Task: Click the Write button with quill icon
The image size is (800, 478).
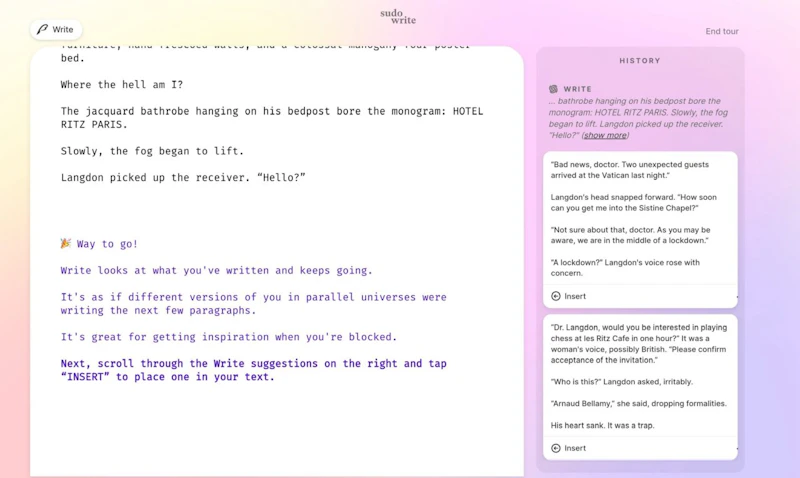Action: click(x=56, y=30)
